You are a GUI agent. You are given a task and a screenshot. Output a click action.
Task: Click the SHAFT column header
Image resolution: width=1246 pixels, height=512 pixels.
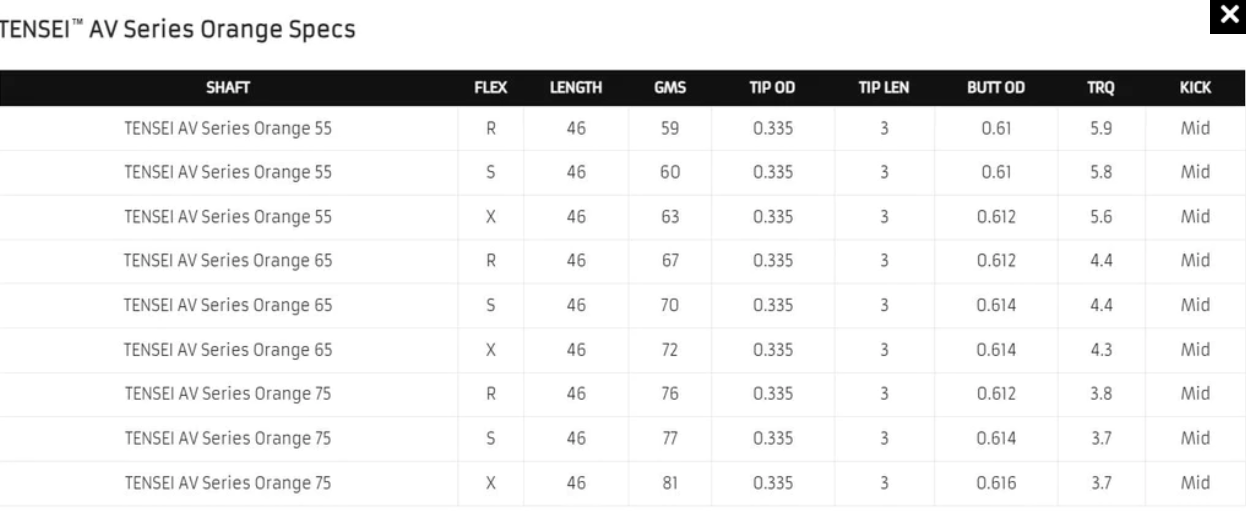click(x=228, y=88)
